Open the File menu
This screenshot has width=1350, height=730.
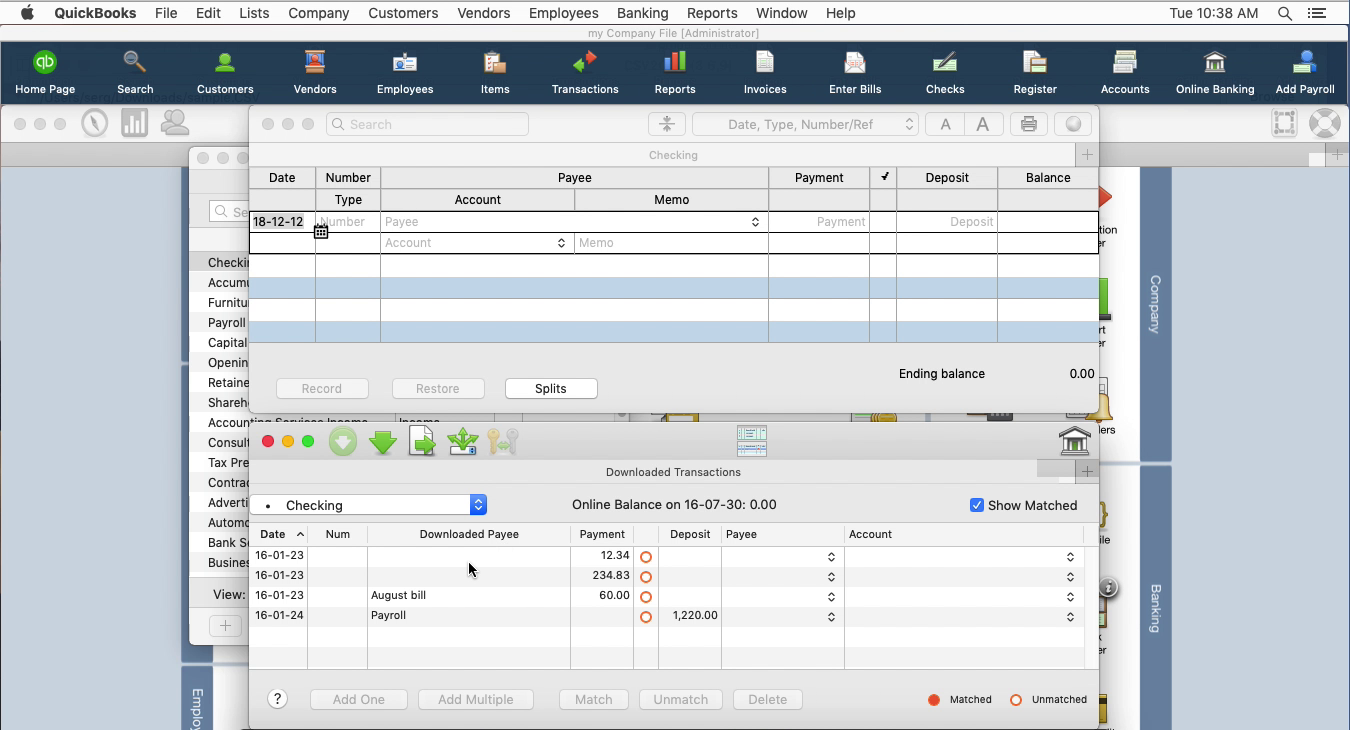click(166, 13)
